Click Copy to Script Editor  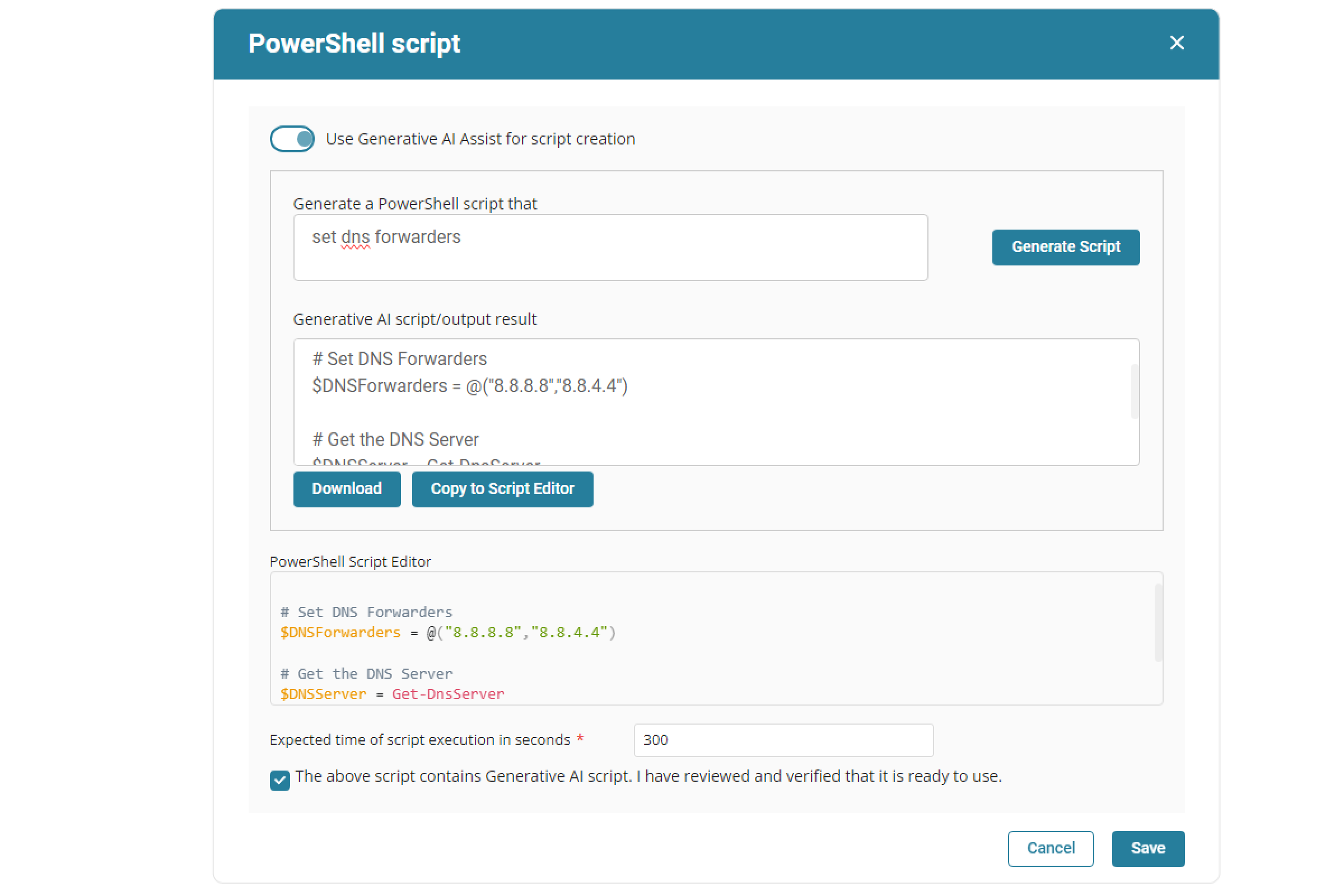(x=502, y=488)
